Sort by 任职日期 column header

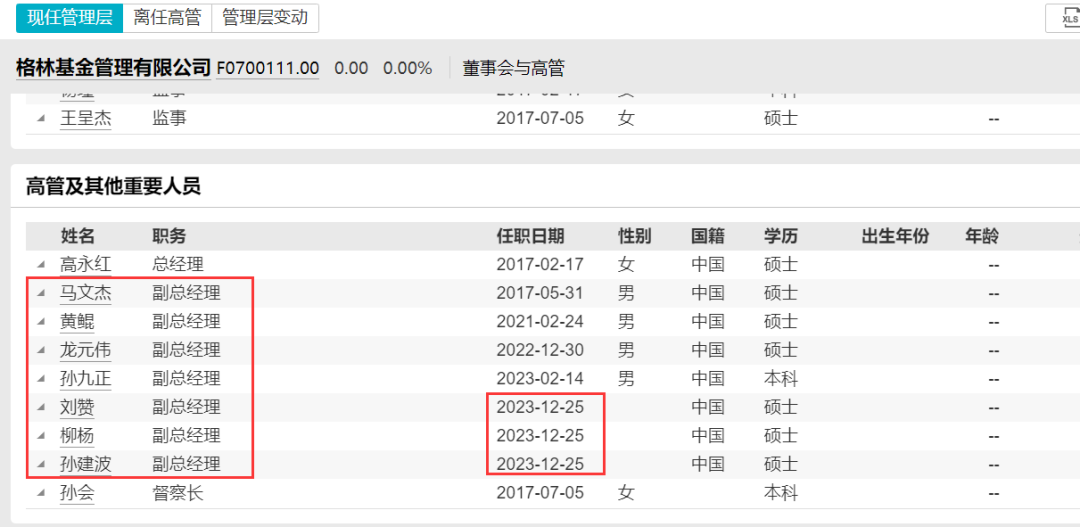[530, 236]
